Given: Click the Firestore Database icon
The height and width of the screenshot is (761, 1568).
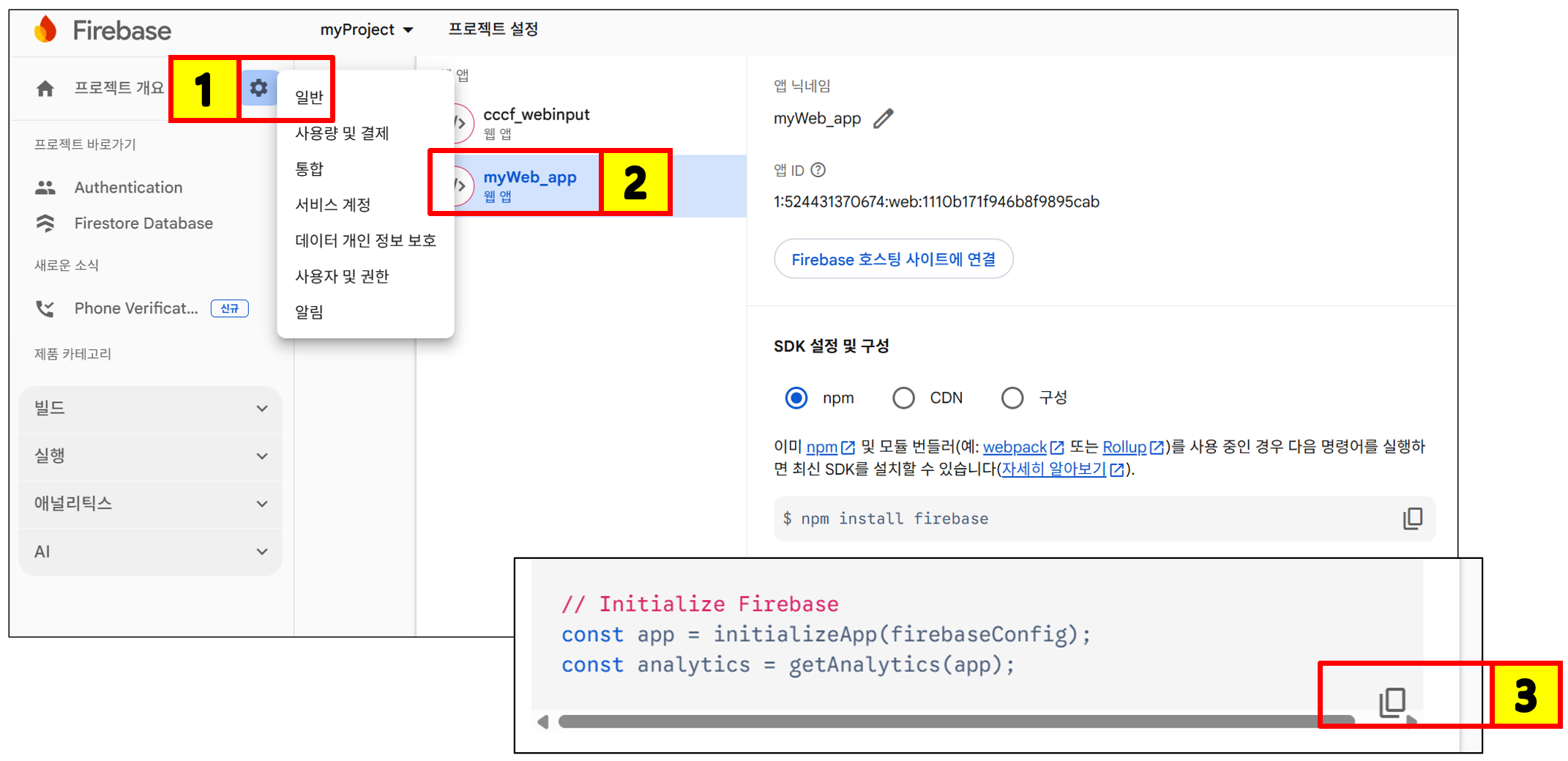Looking at the screenshot, I should coord(45,223).
